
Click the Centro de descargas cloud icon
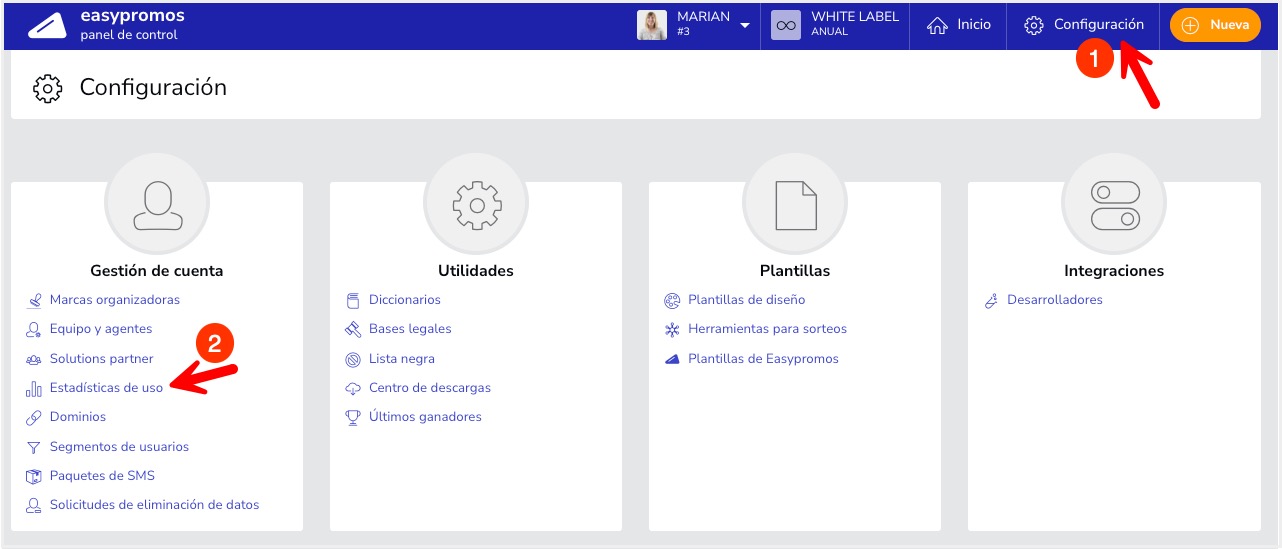click(x=353, y=388)
